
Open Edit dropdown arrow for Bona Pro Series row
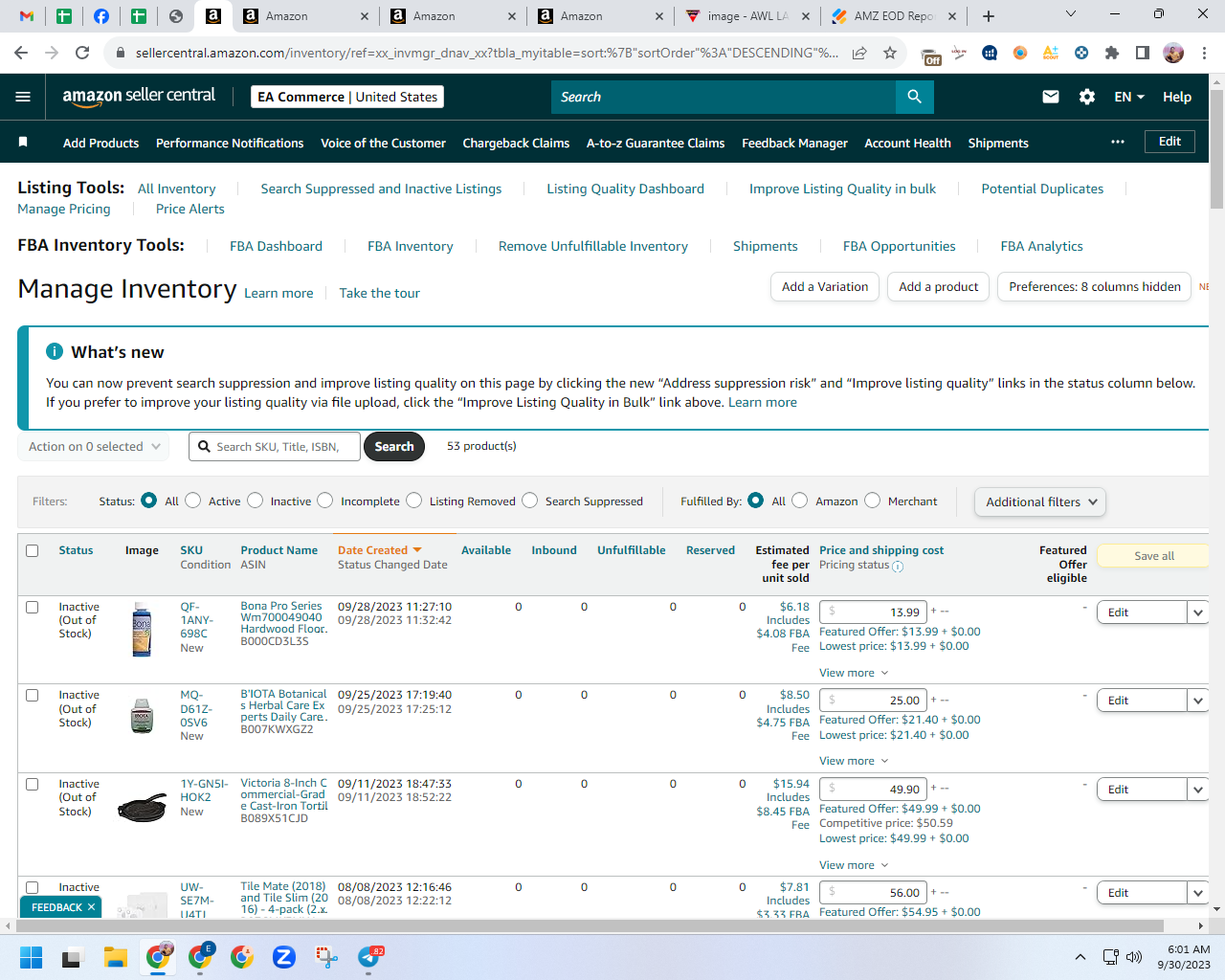point(1198,612)
